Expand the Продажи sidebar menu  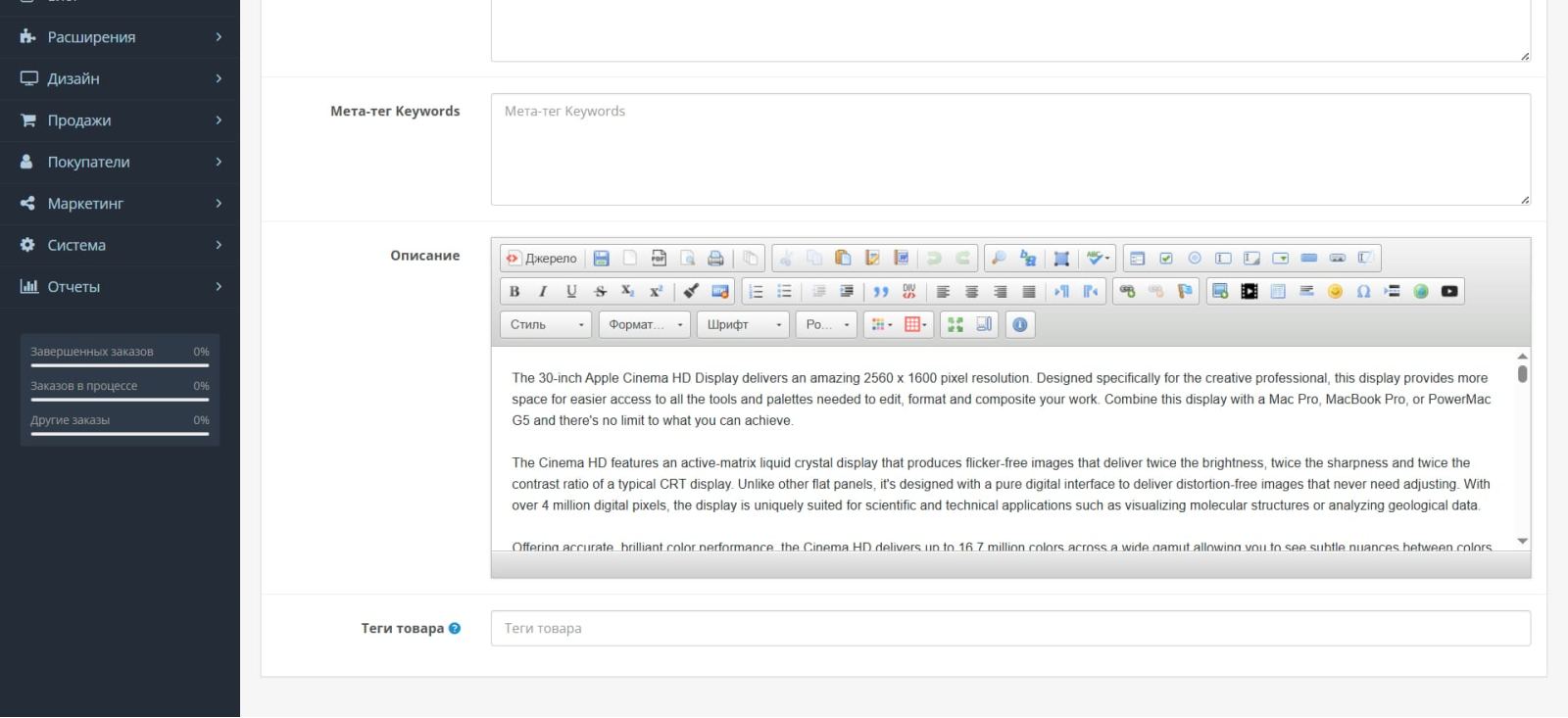[120, 120]
